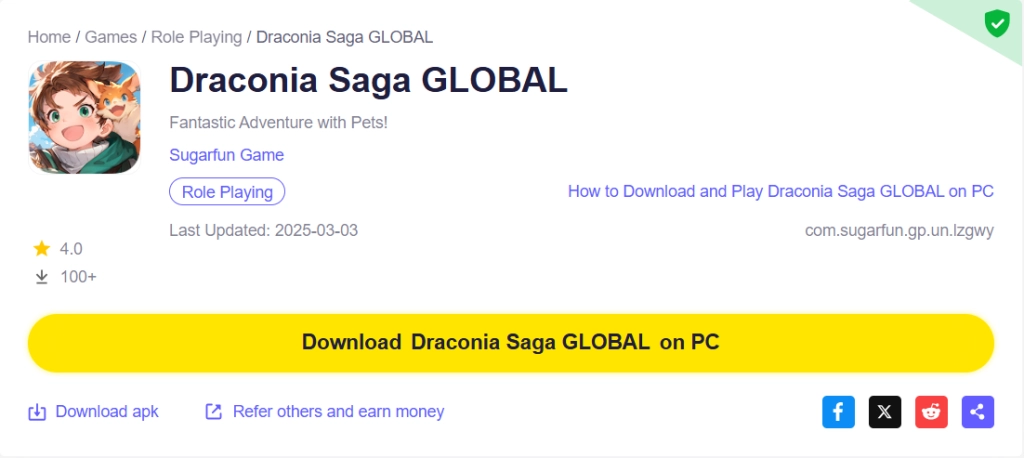Click the Download apk arrow icon
This screenshot has width=1024, height=458.
[x=37, y=412]
